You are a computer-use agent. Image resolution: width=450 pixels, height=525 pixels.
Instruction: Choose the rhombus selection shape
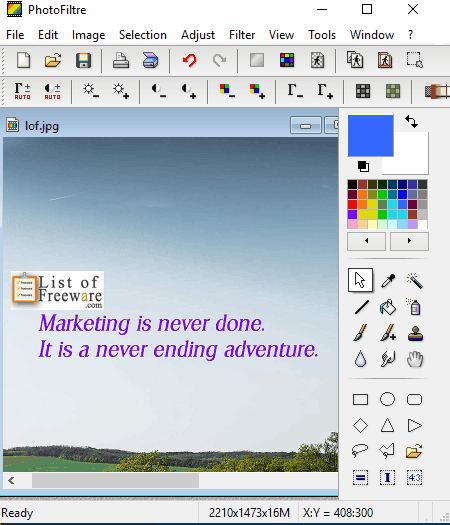[360, 426]
